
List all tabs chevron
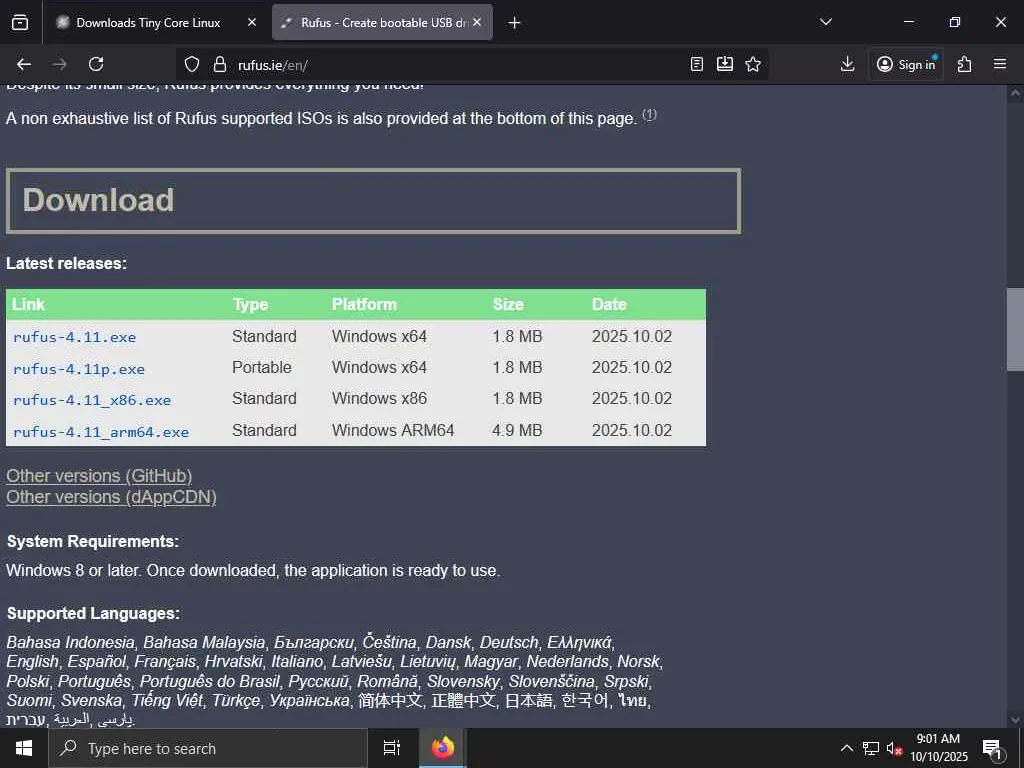pyautogui.click(x=826, y=22)
